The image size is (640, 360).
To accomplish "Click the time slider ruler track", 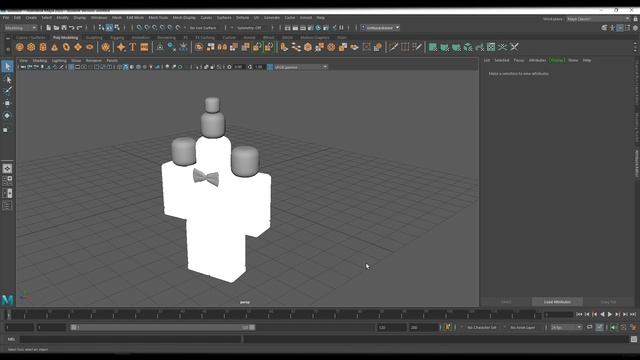I will pyautogui.click(x=273, y=314).
